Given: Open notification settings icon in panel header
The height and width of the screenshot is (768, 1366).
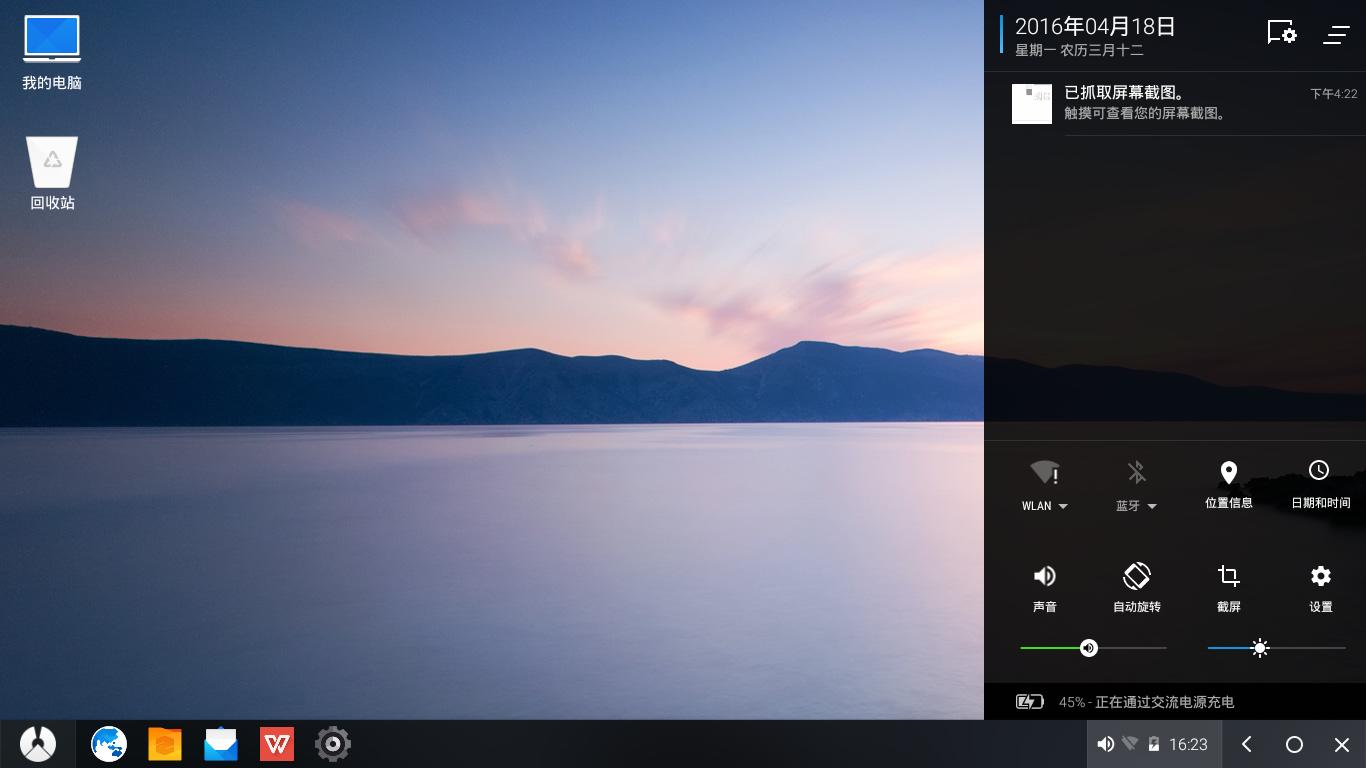Looking at the screenshot, I should (x=1281, y=33).
